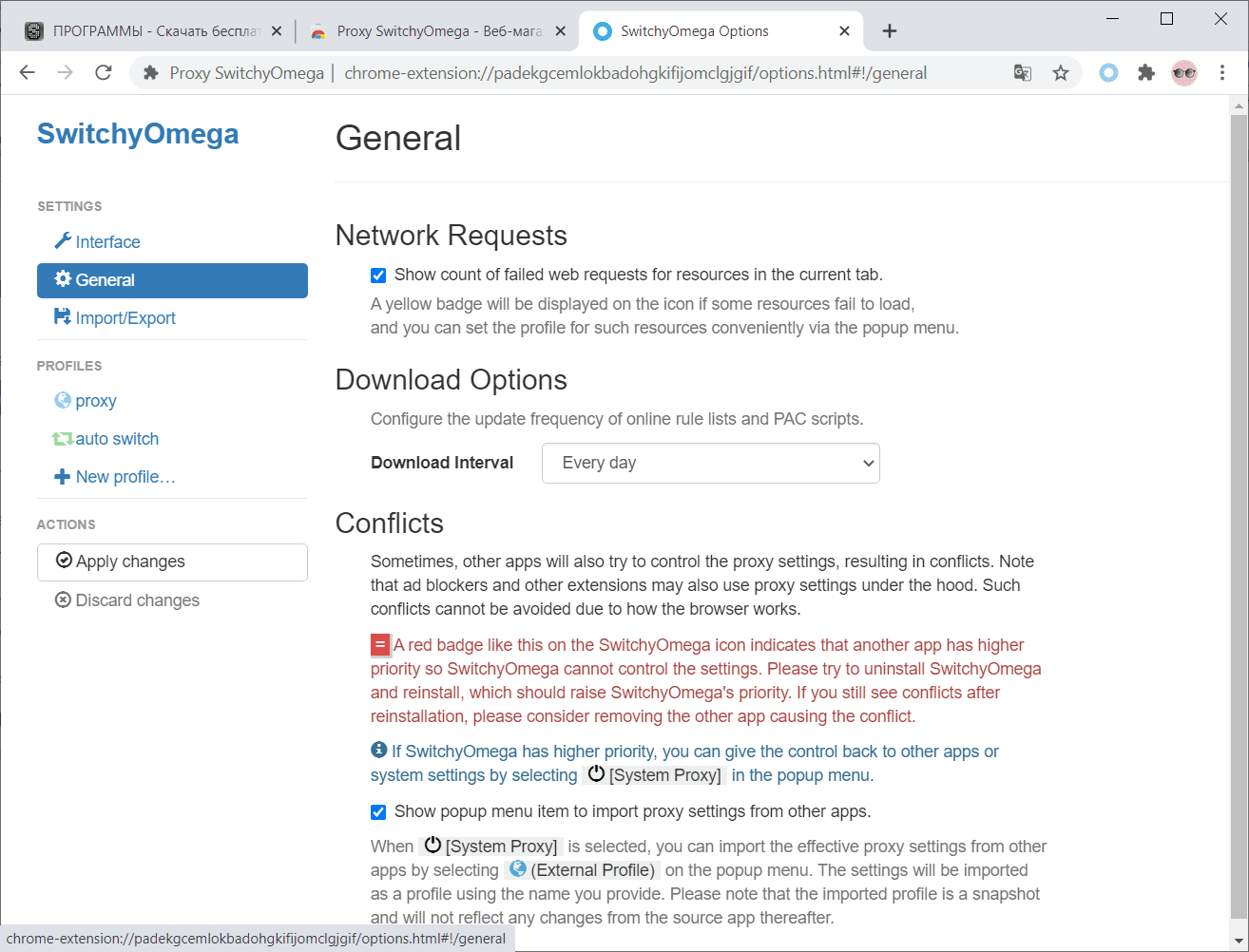
Task: Click the blue info circle icon
Action: coord(379,751)
